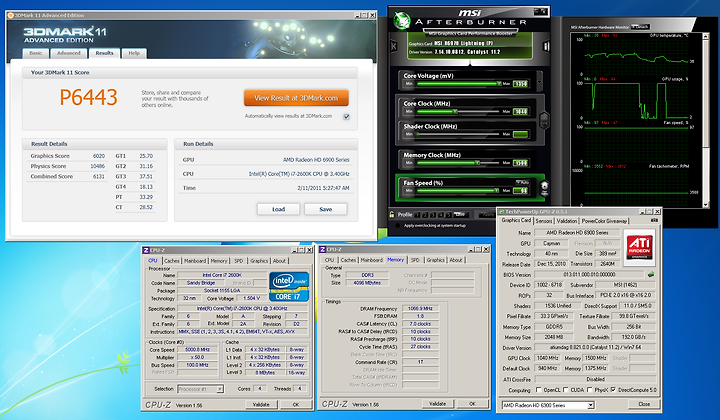Viewport: 720px width, 420px height.
Task: Click OK in the CPU-Z Memory window
Action: click(x=472, y=403)
